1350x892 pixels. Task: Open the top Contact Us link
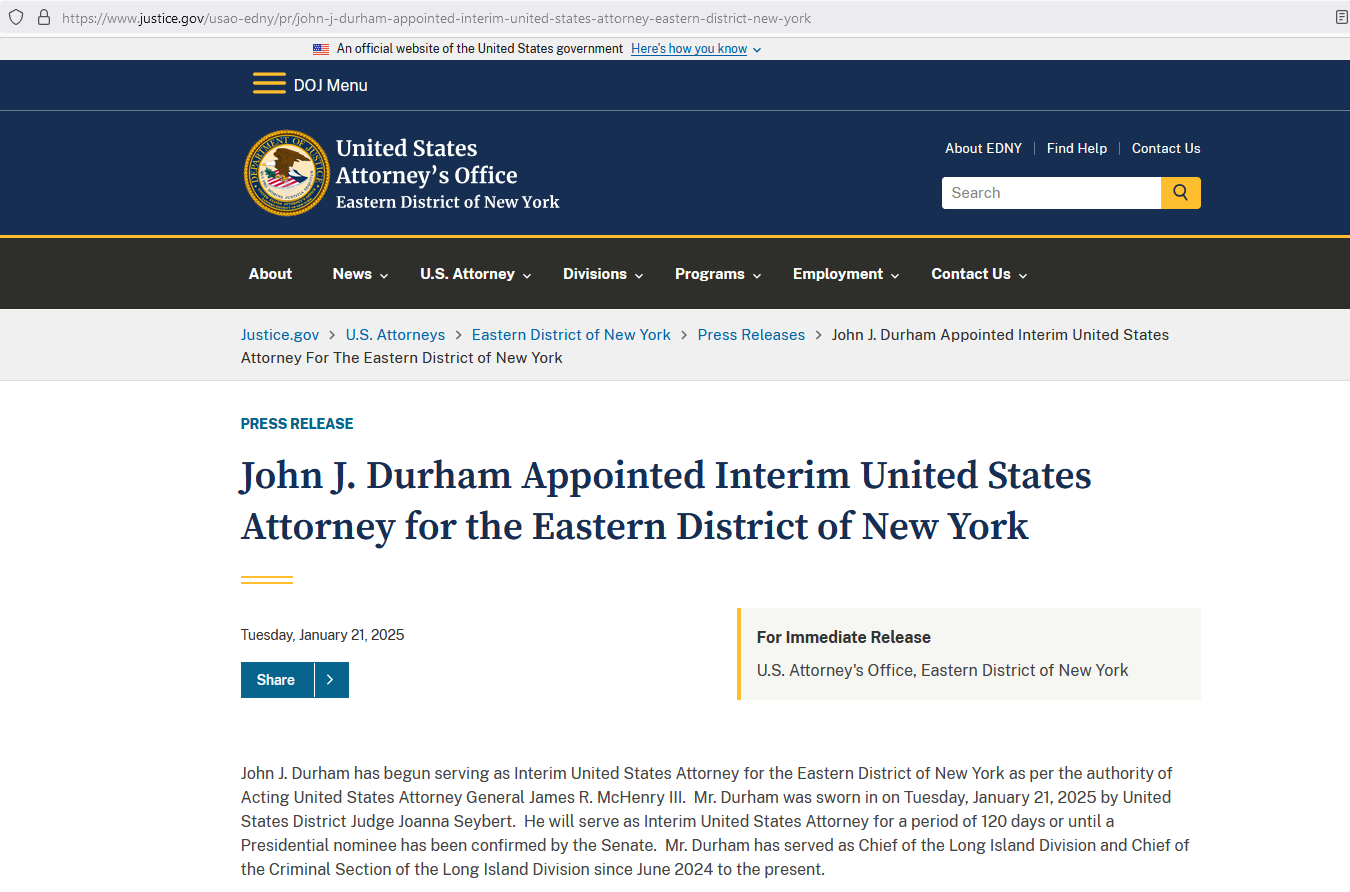click(1166, 148)
